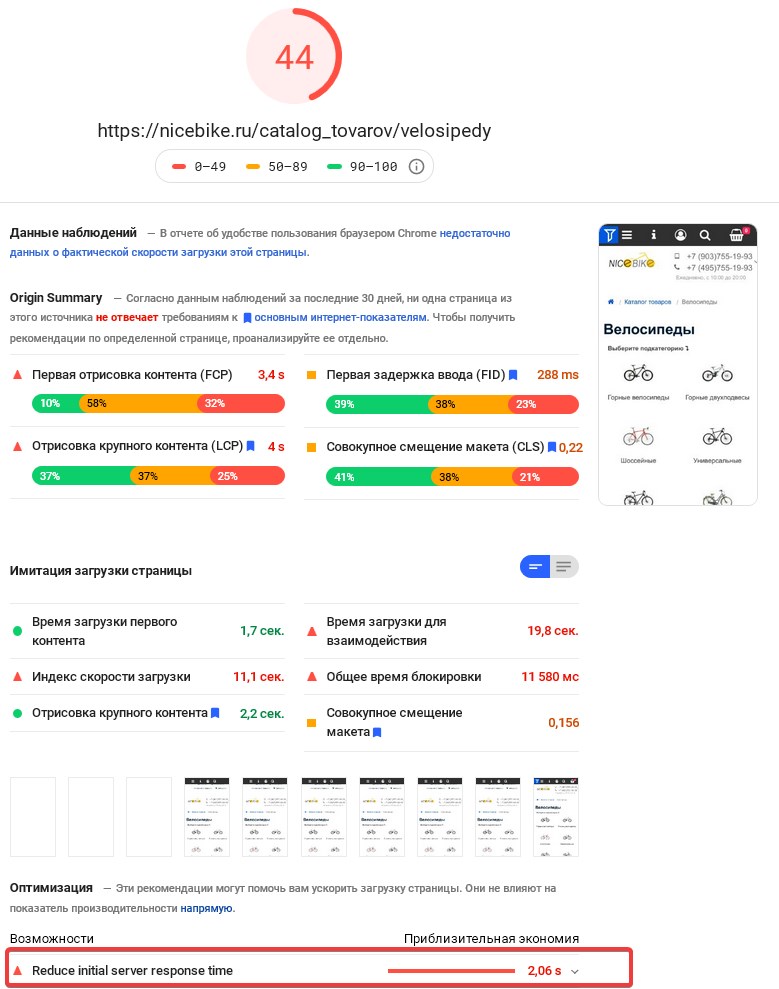Image resolution: width=779 pixels, height=989 pixels.
Task: Click the blue filter icon in site preview
Action: tap(609, 235)
